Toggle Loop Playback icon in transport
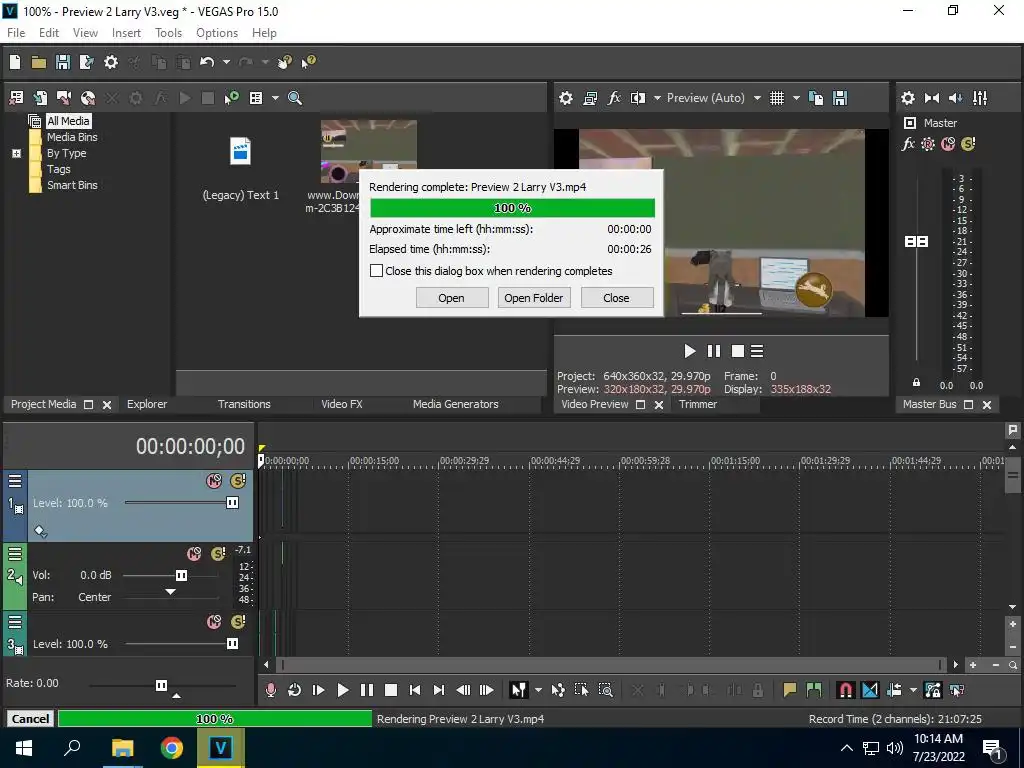 pyautogui.click(x=295, y=690)
